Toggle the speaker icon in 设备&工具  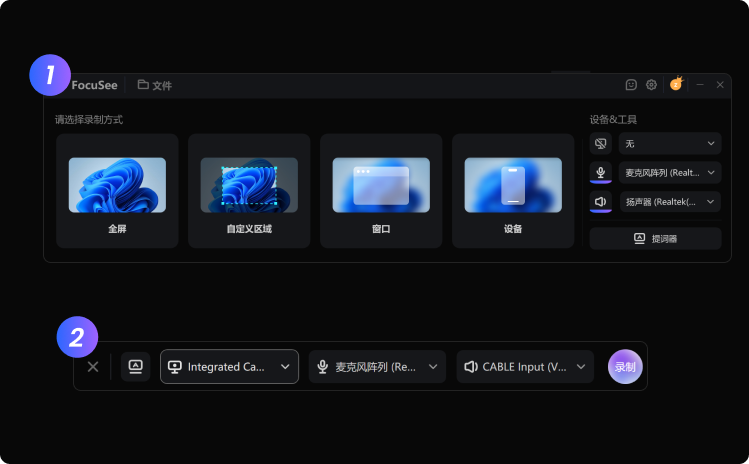coord(600,202)
